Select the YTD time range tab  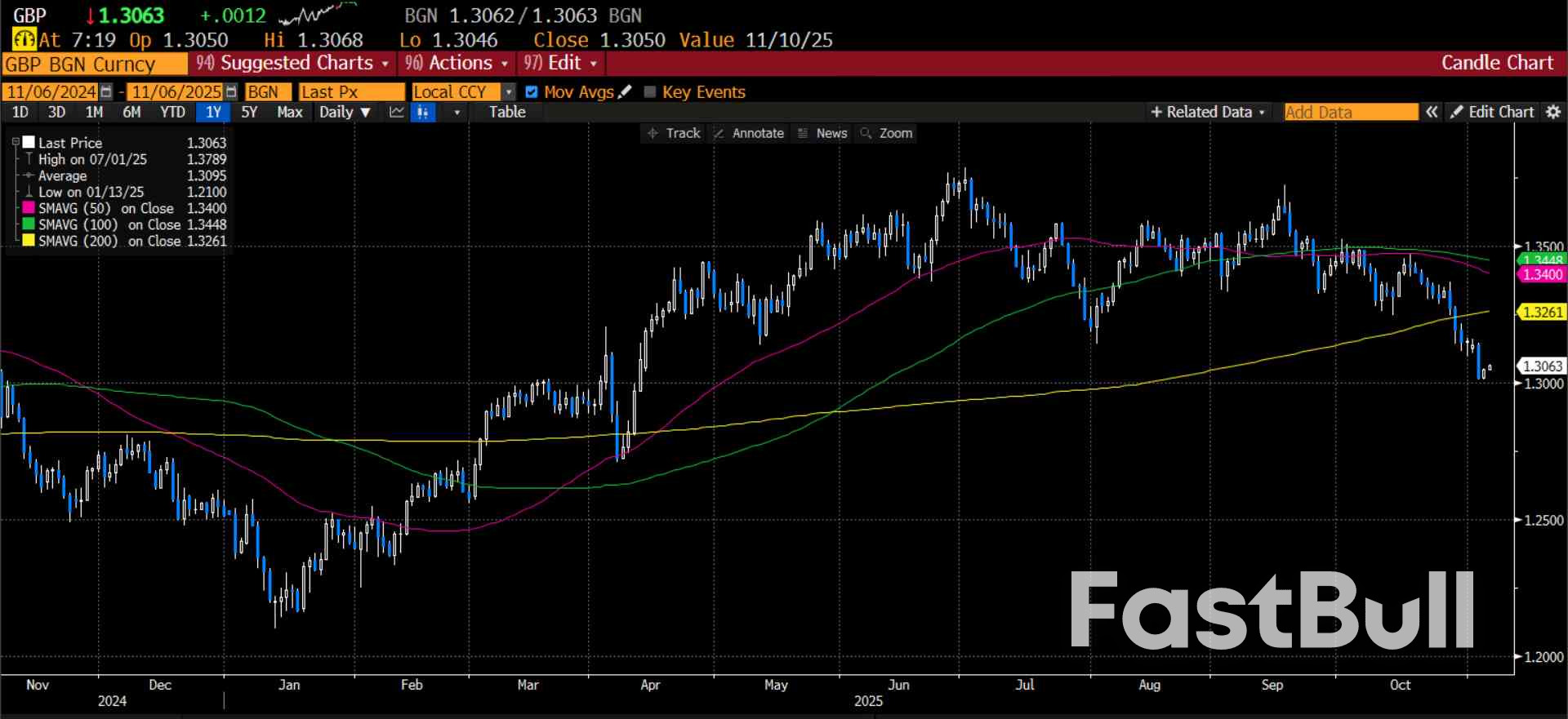[x=172, y=113]
